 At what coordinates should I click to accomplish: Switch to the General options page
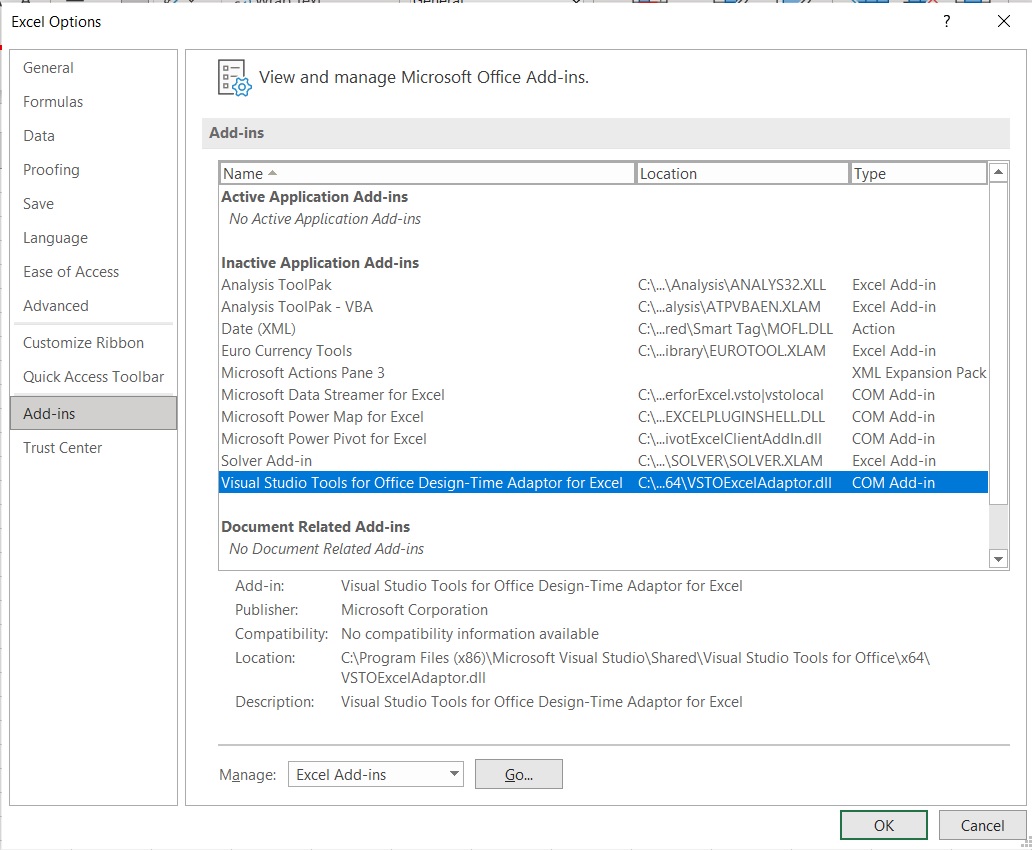point(49,67)
